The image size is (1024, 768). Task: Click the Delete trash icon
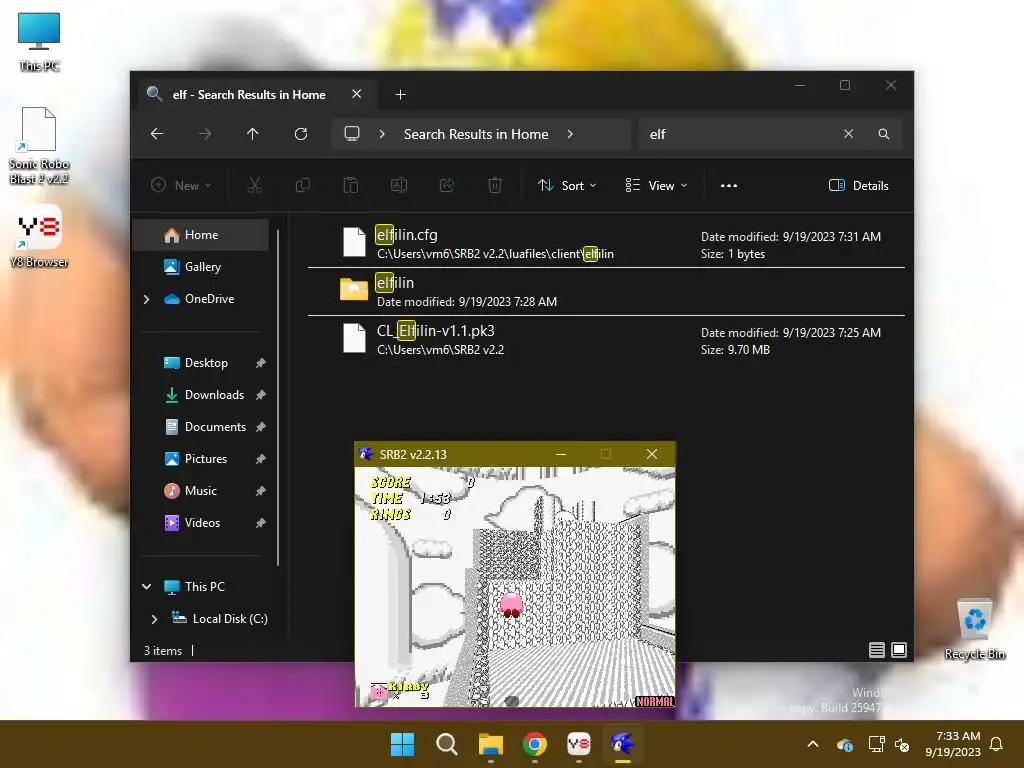tap(495, 185)
